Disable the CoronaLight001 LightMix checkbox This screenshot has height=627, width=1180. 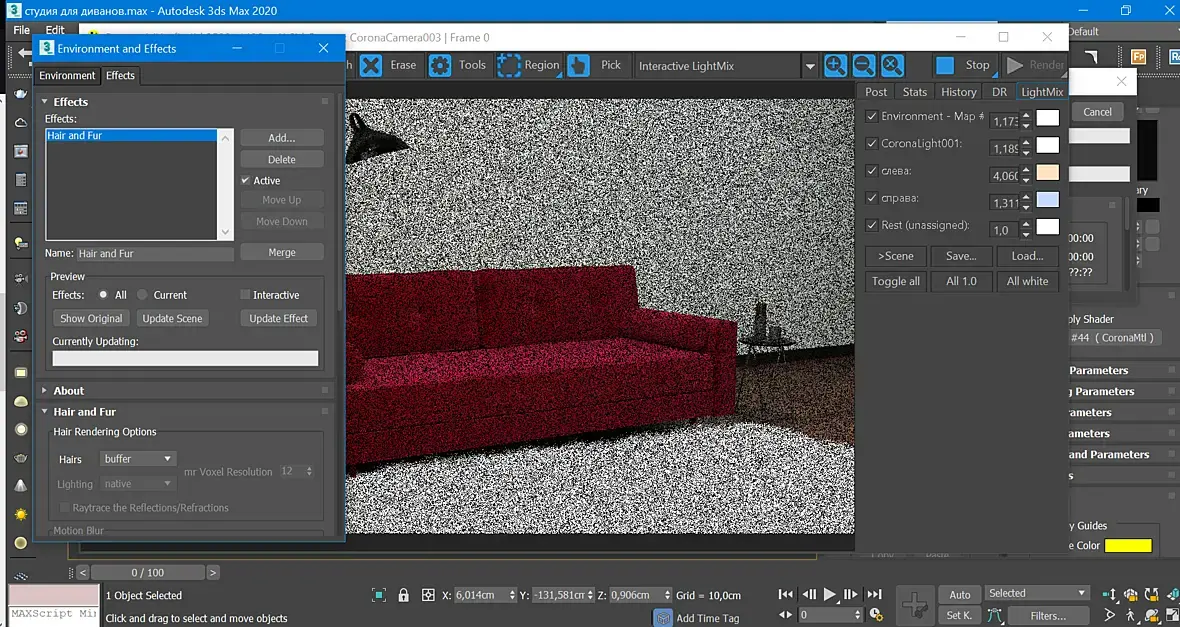pos(871,143)
